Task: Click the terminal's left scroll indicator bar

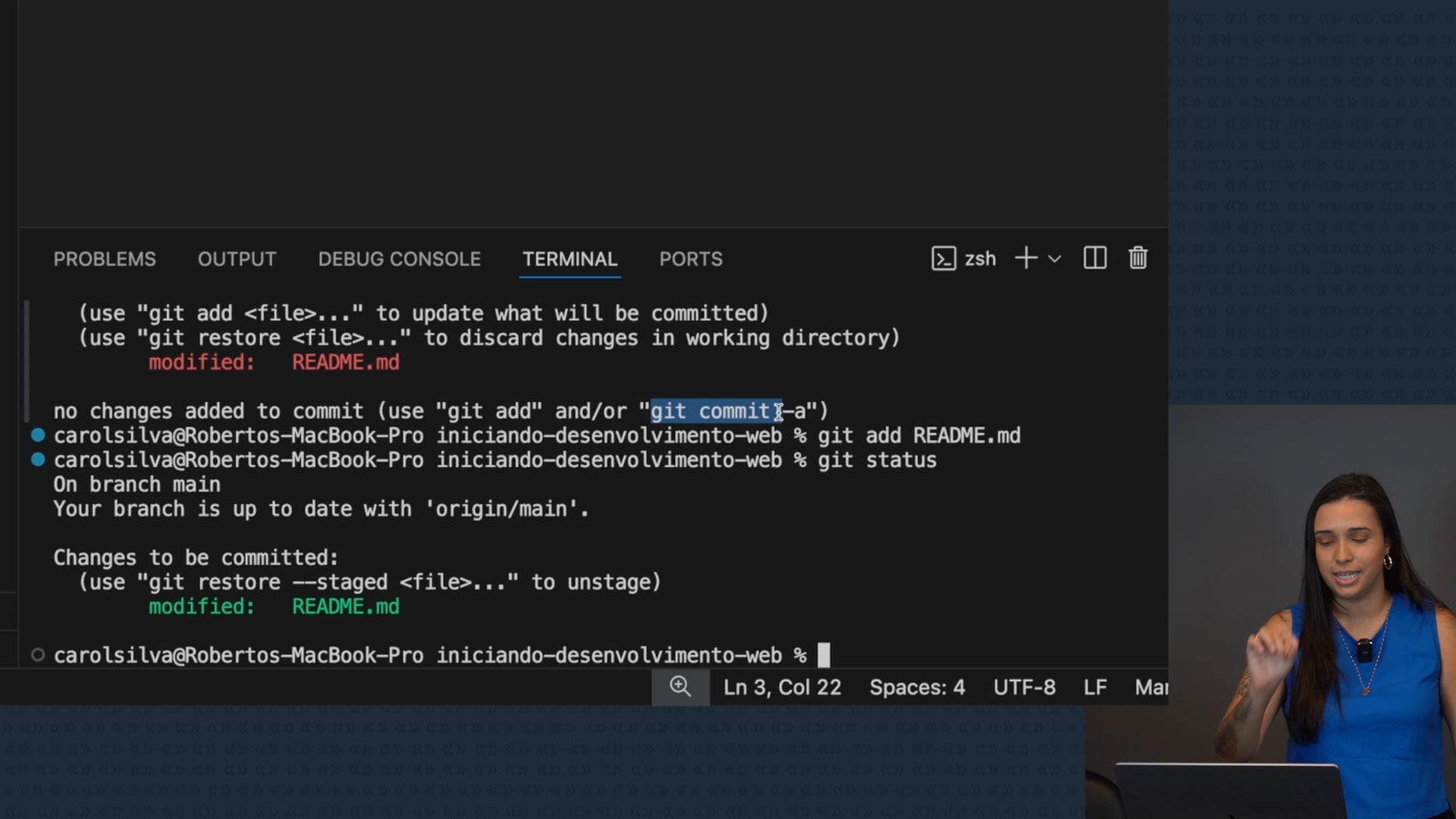Action: pos(27,361)
